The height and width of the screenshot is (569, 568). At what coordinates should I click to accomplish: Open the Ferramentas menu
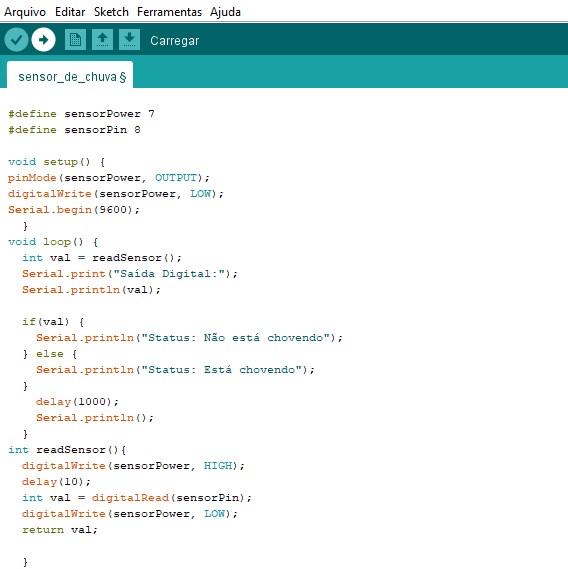pyautogui.click(x=169, y=12)
